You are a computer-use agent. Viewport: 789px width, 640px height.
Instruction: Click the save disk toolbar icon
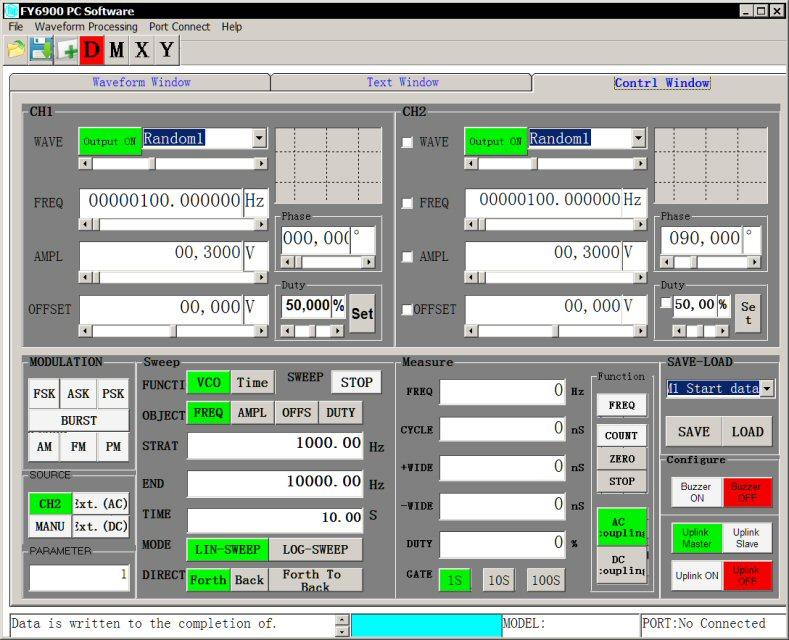coord(41,50)
